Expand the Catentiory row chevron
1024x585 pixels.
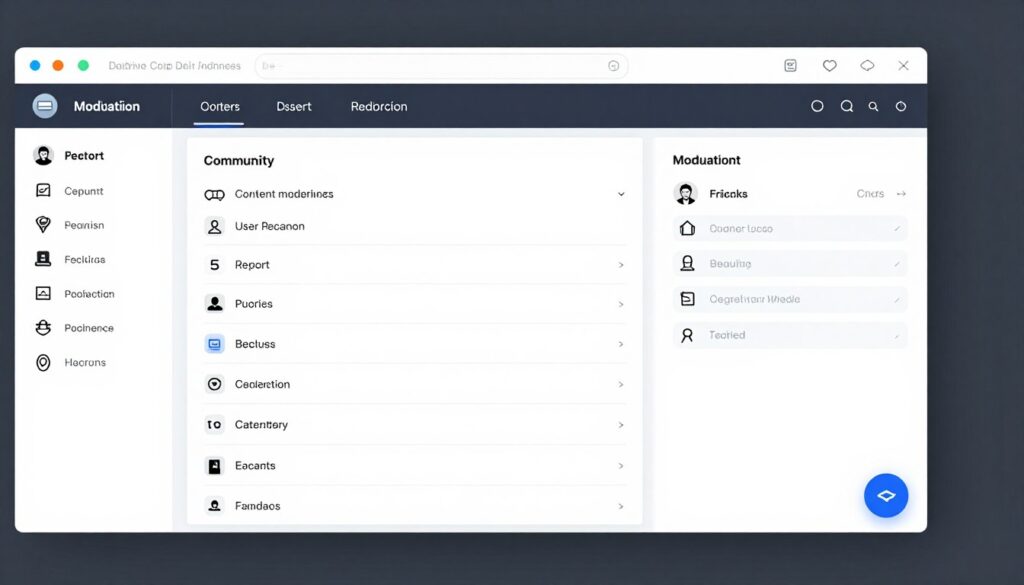coord(621,425)
